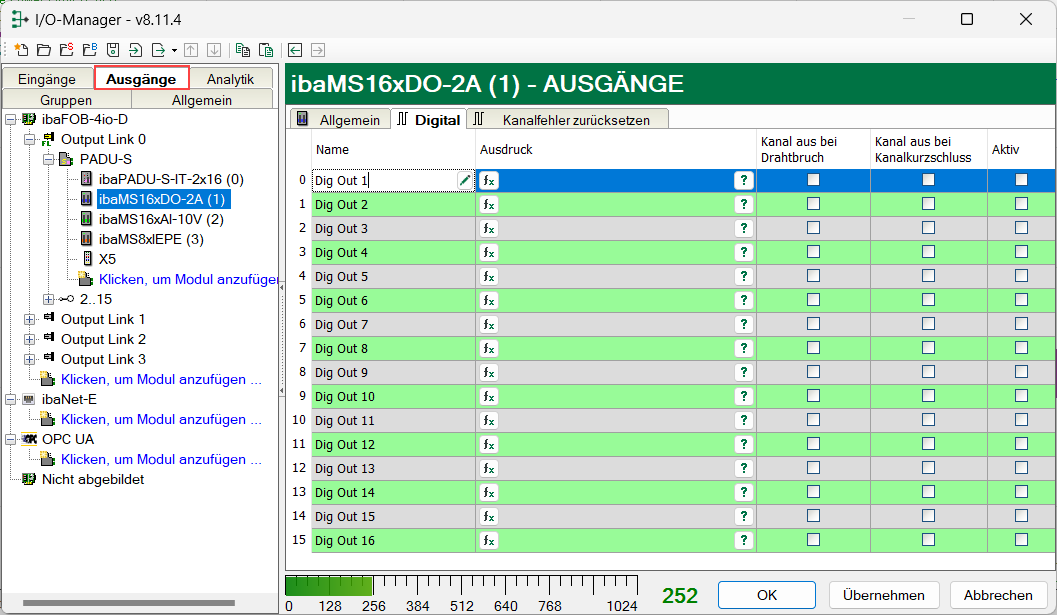Open expression builder fx for Dig Out 3
1057x615 pixels.
click(x=488, y=229)
